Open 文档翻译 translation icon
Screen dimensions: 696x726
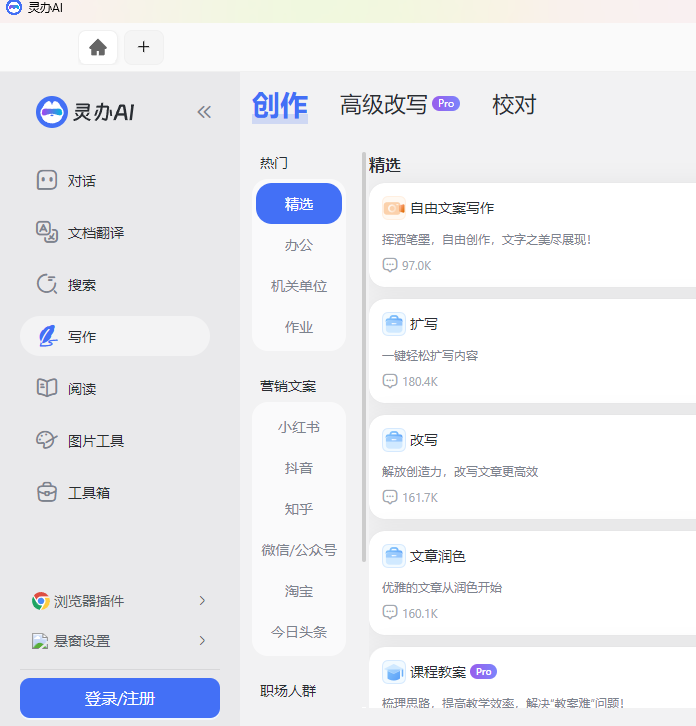pos(47,232)
